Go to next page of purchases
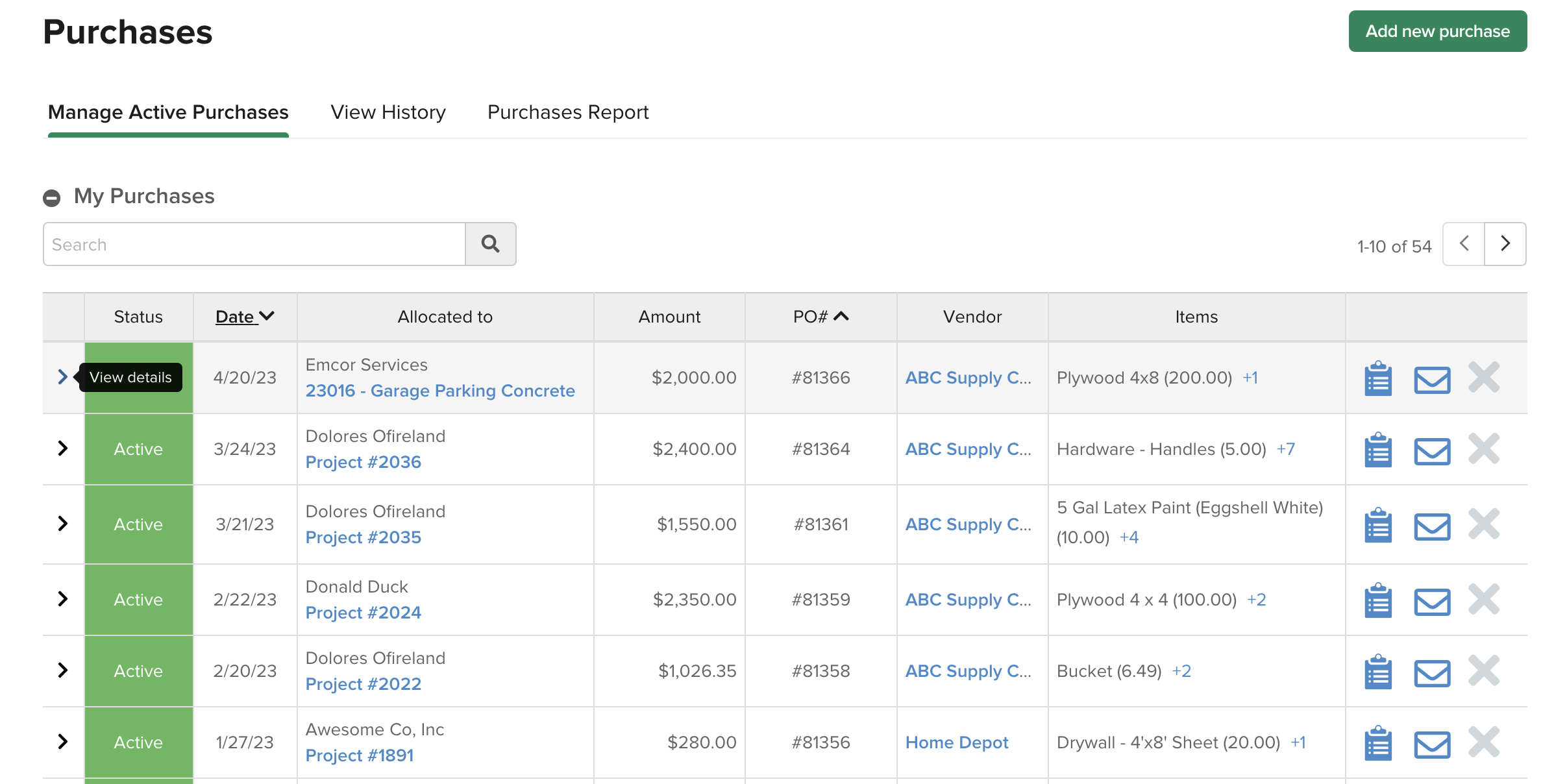1554x784 pixels. (1505, 244)
